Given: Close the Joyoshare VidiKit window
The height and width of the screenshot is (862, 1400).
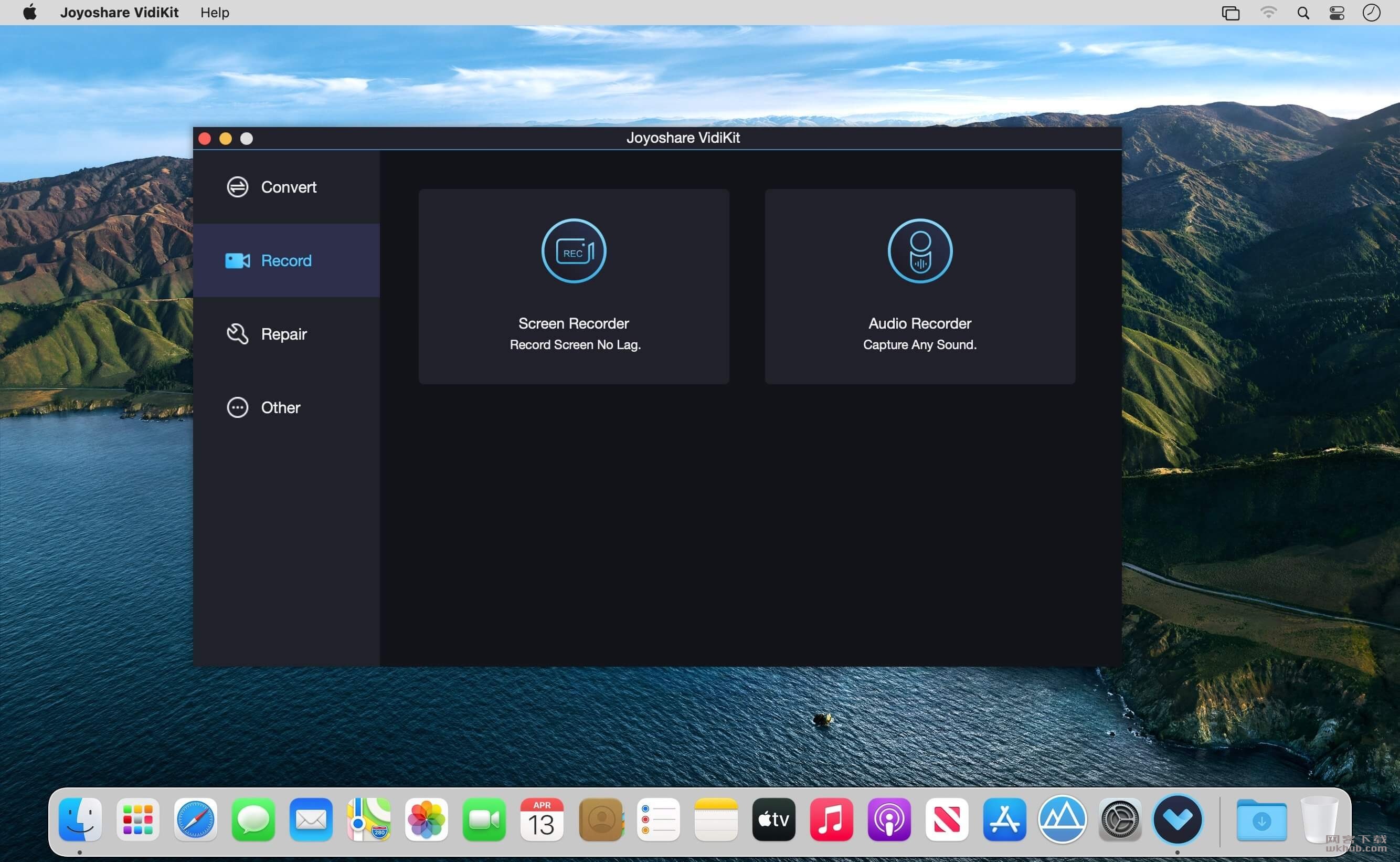Looking at the screenshot, I should point(205,139).
